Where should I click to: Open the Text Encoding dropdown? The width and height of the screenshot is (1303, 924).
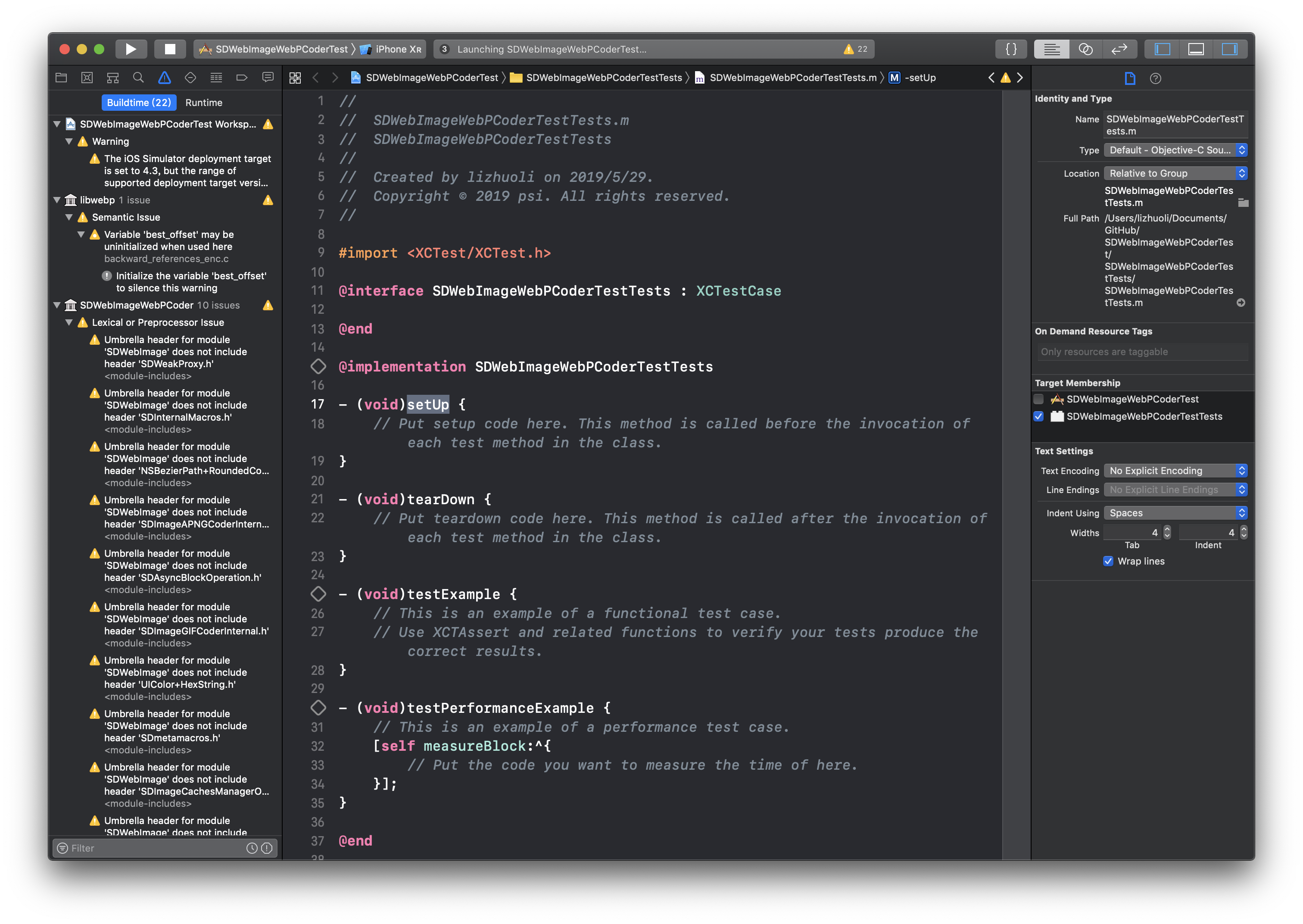point(1175,471)
